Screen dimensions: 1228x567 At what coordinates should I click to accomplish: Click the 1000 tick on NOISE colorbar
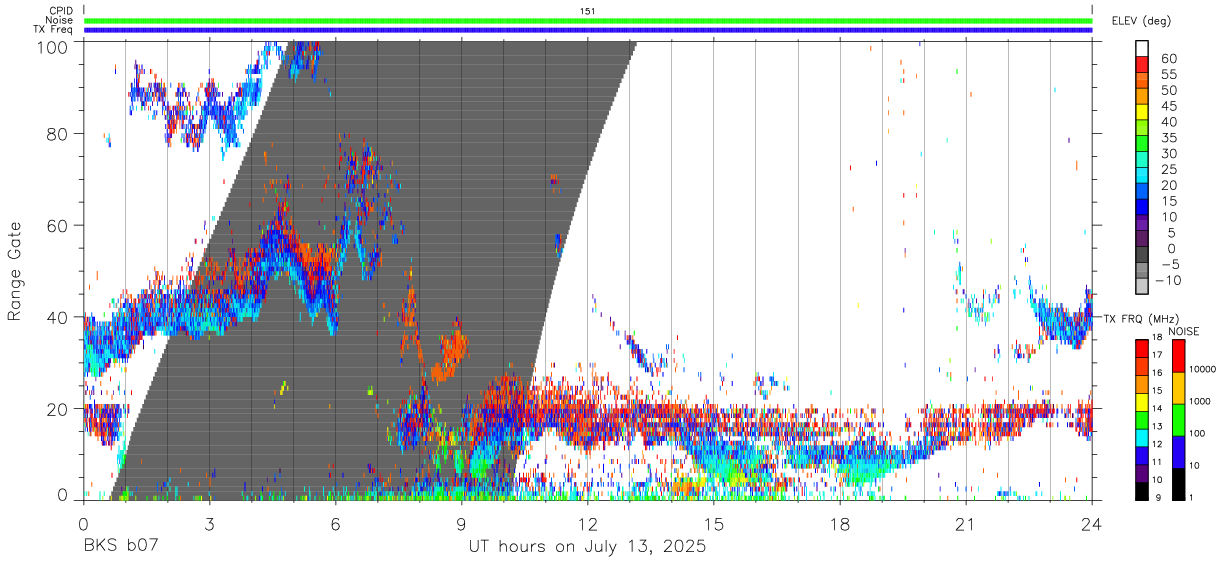[x=1200, y=402]
